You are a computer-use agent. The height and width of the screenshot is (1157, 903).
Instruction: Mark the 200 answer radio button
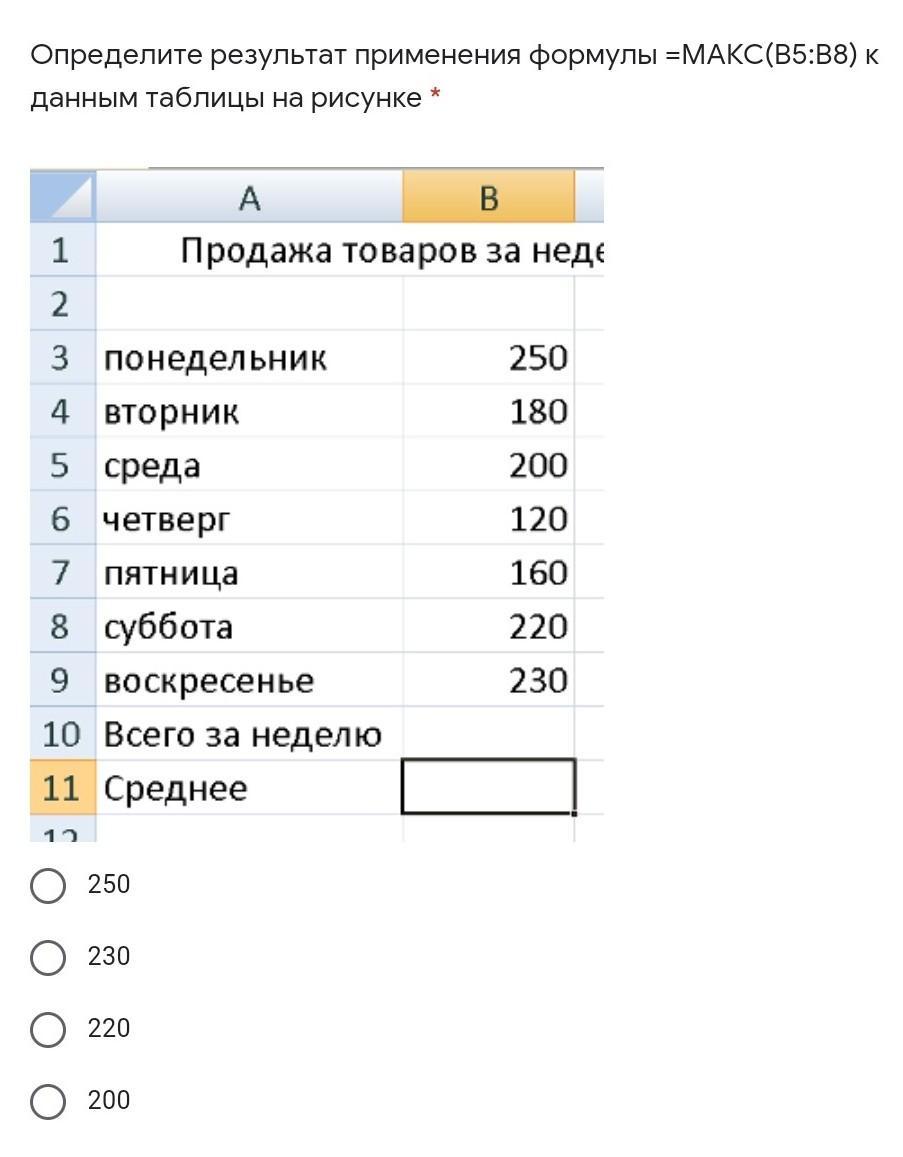[48, 1101]
